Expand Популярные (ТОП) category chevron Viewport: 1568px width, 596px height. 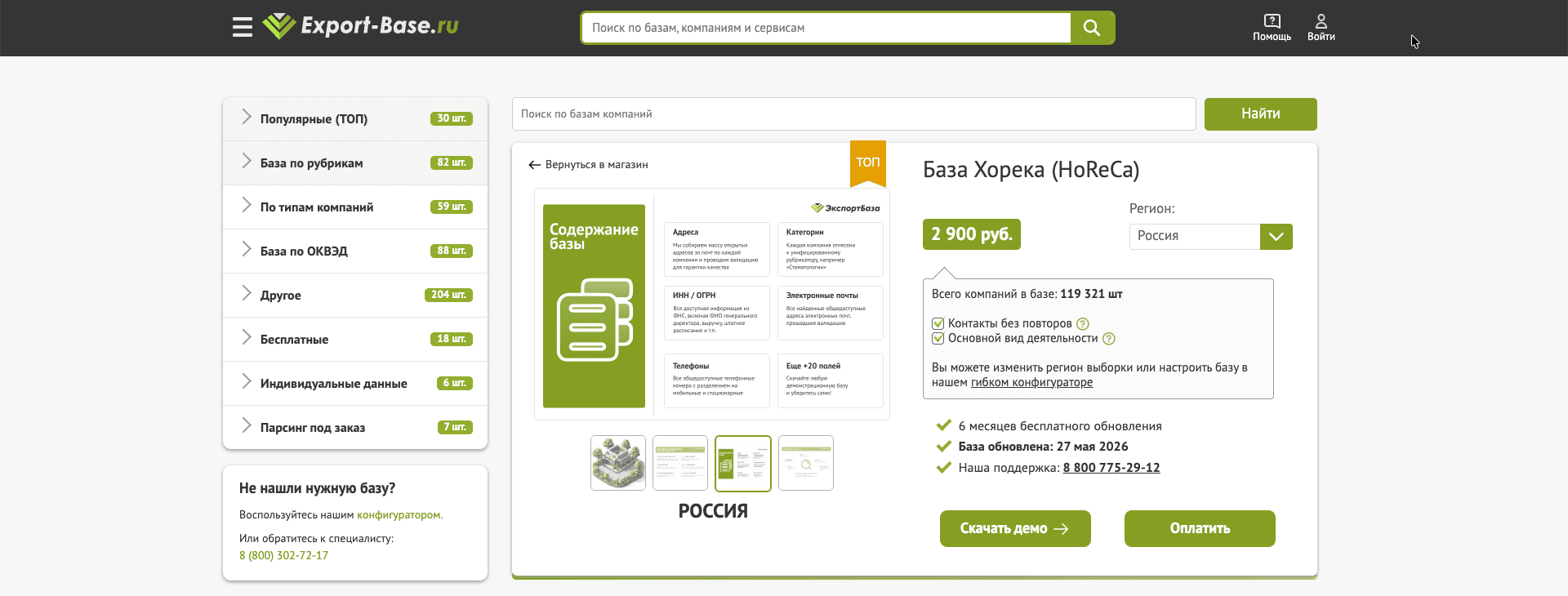(246, 118)
